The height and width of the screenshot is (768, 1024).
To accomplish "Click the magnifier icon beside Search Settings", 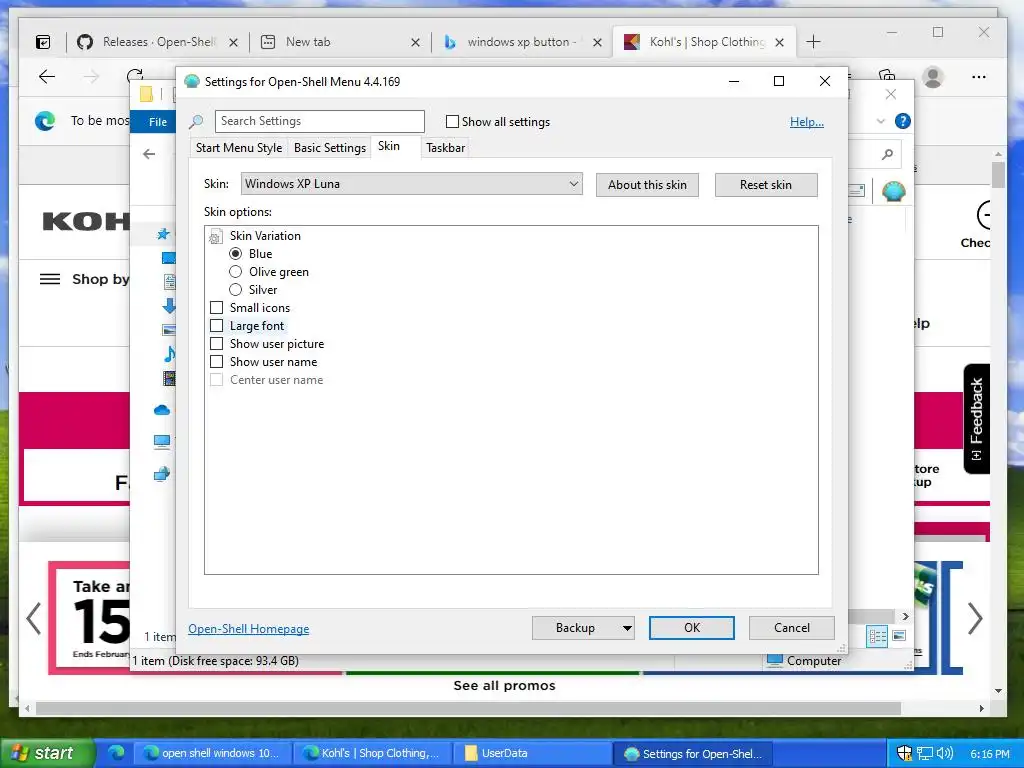I will [195, 121].
